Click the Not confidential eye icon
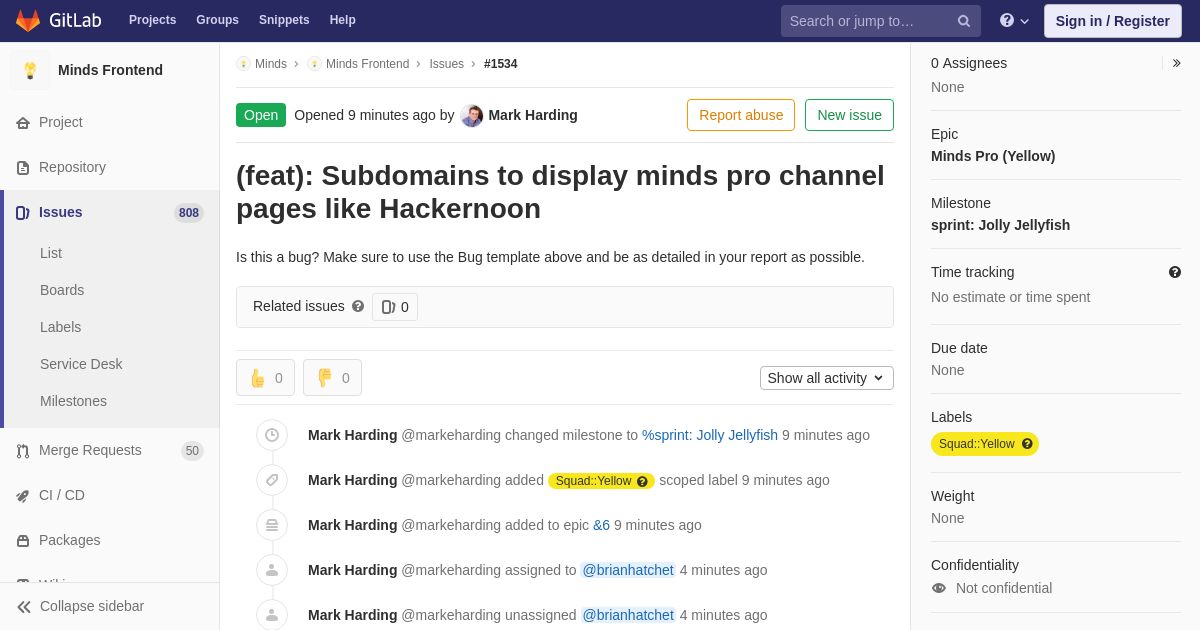Image resolution: width=1200 pixels, height=630 pixels. [938, 588]
